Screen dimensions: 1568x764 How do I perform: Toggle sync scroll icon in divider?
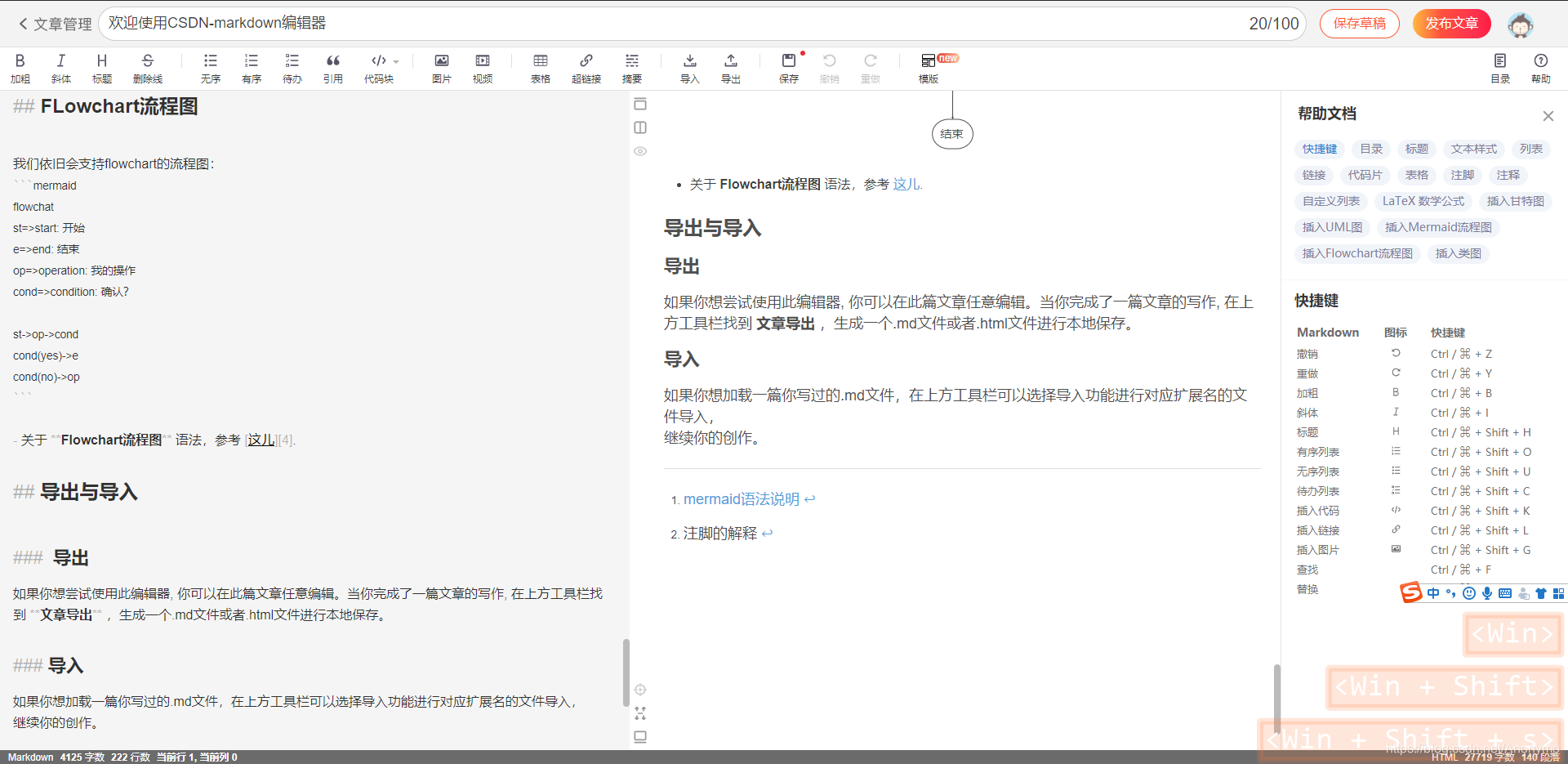(x=640, y=690)
